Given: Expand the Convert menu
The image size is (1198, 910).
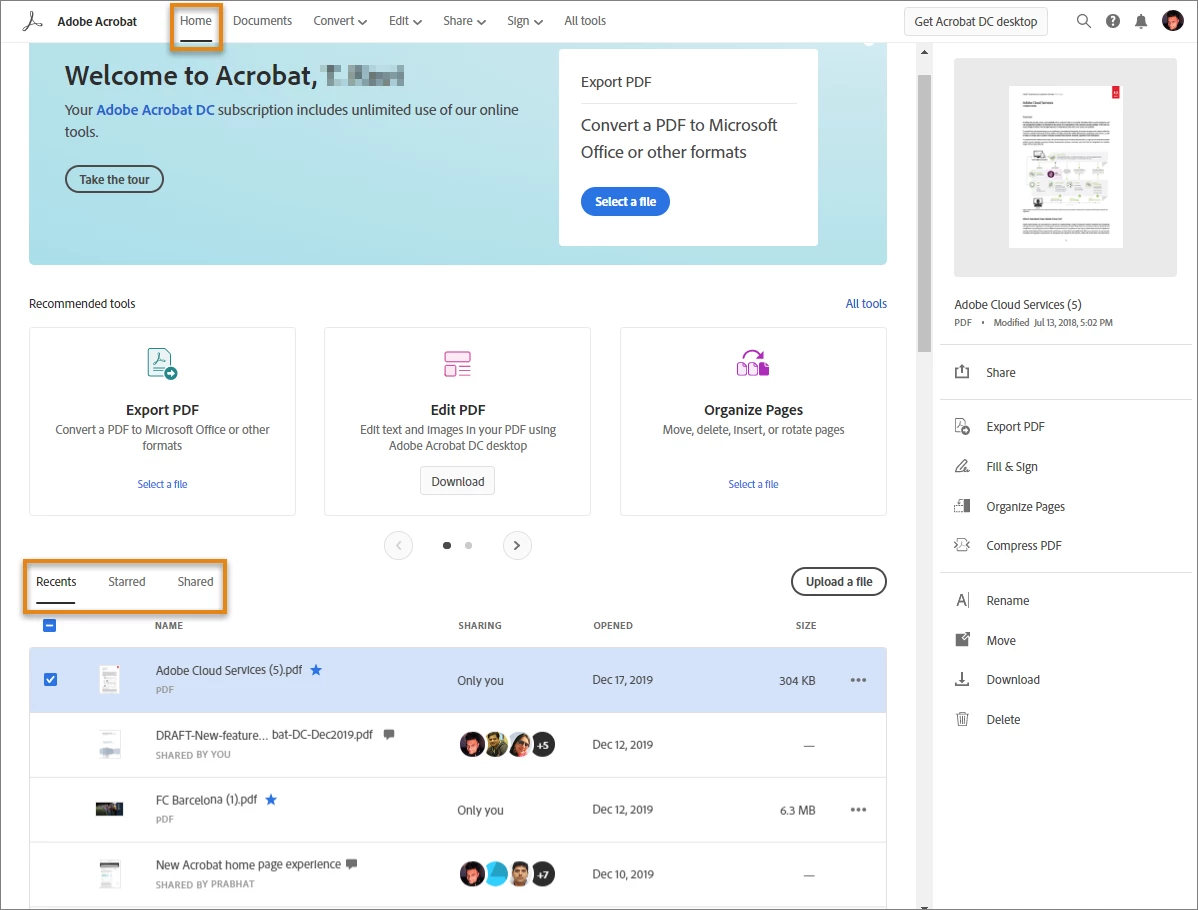Looking at the screenshot, I should pyautogui.click(x=340, y=21).
